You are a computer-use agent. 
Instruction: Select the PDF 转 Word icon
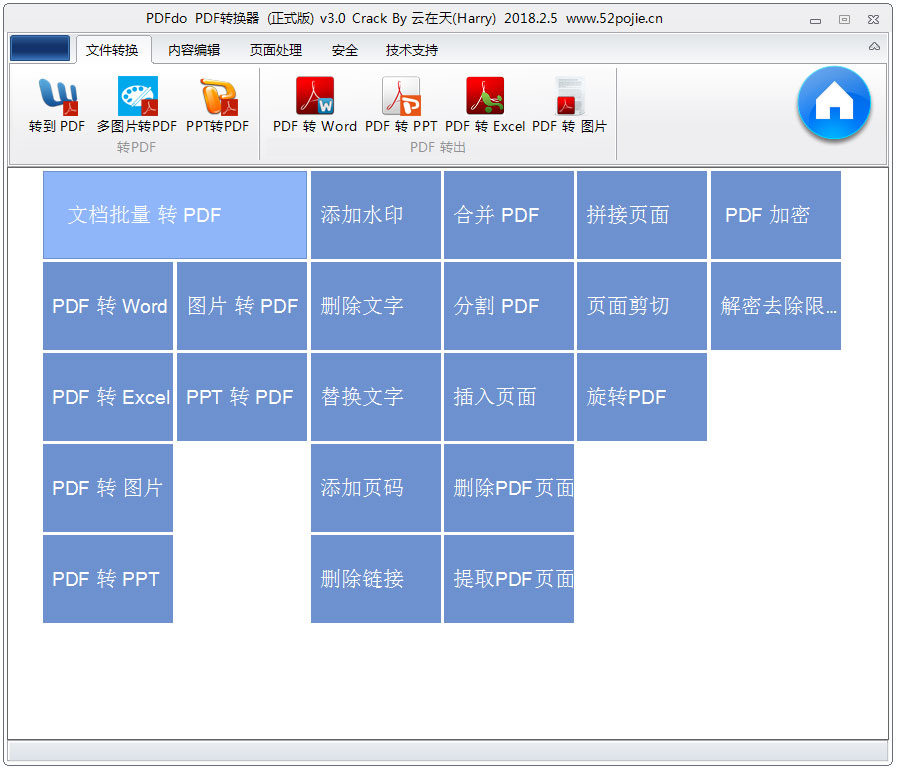(315, 103)
